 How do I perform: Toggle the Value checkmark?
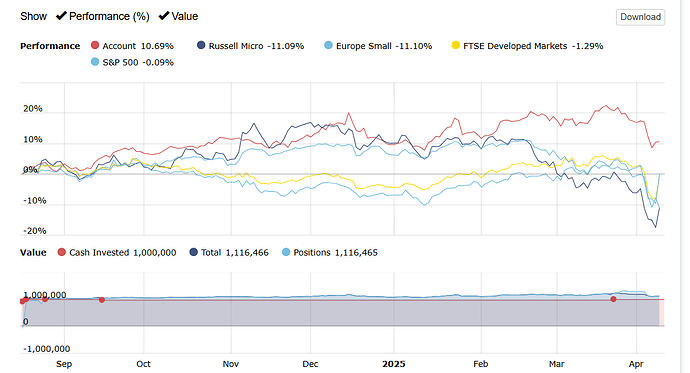coord(164,16)
